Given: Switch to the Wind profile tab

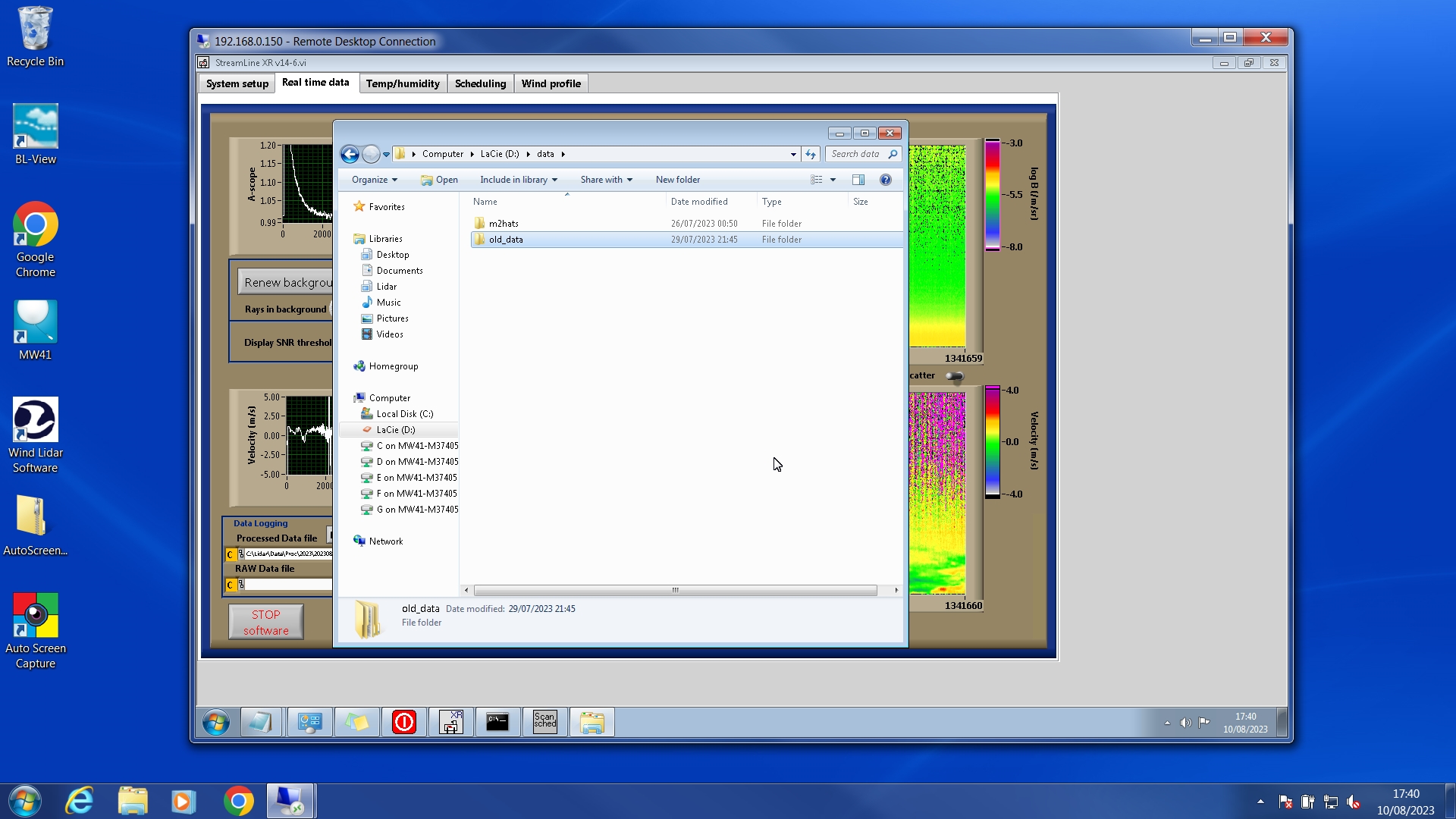Looking at the screenshot, I should coord(551,83).
